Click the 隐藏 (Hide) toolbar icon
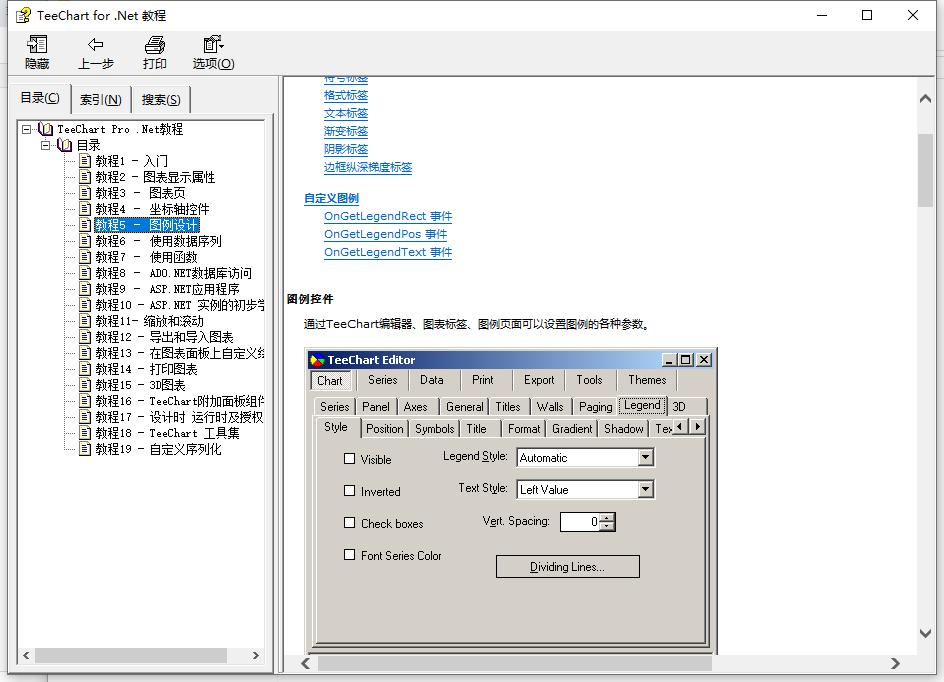Screen dimensions: 944x682 pos(37,45)
